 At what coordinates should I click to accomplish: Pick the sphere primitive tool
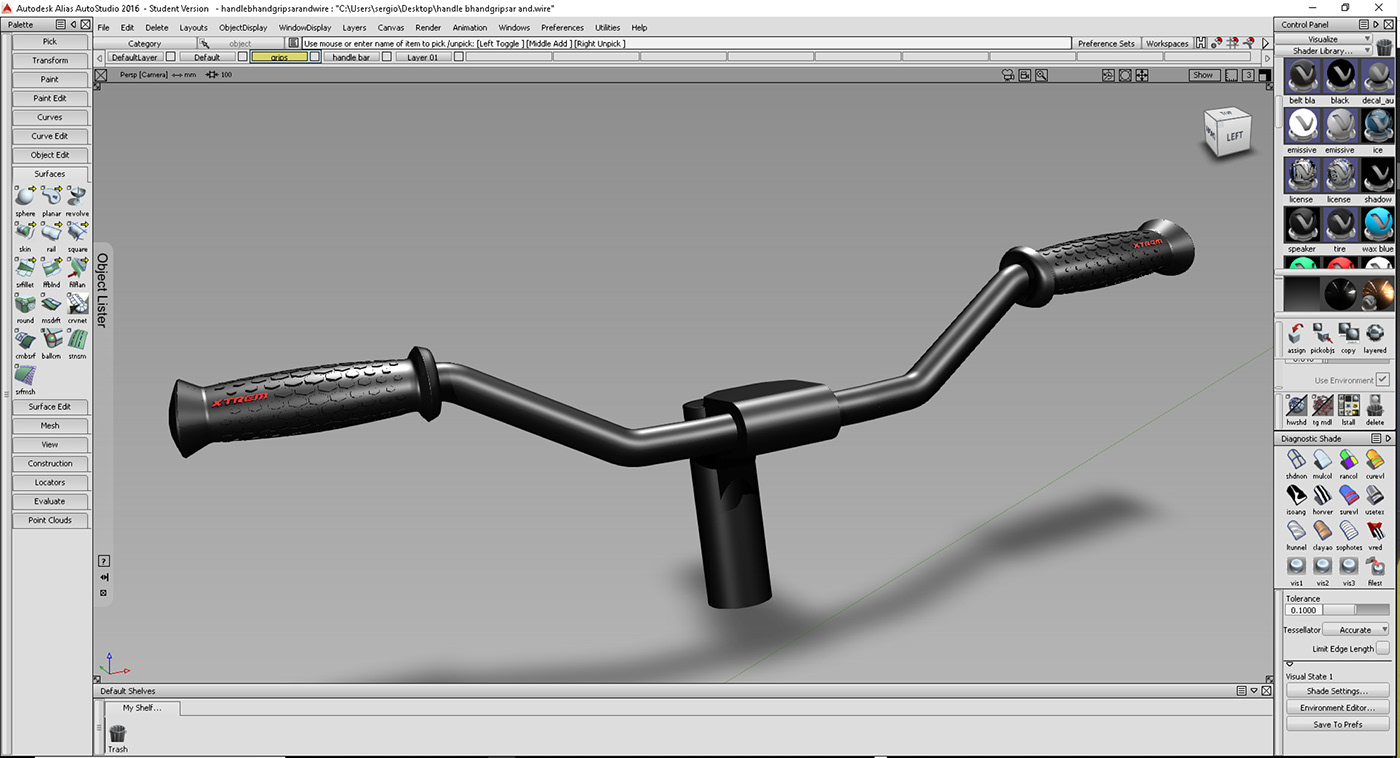coord(25,197)
